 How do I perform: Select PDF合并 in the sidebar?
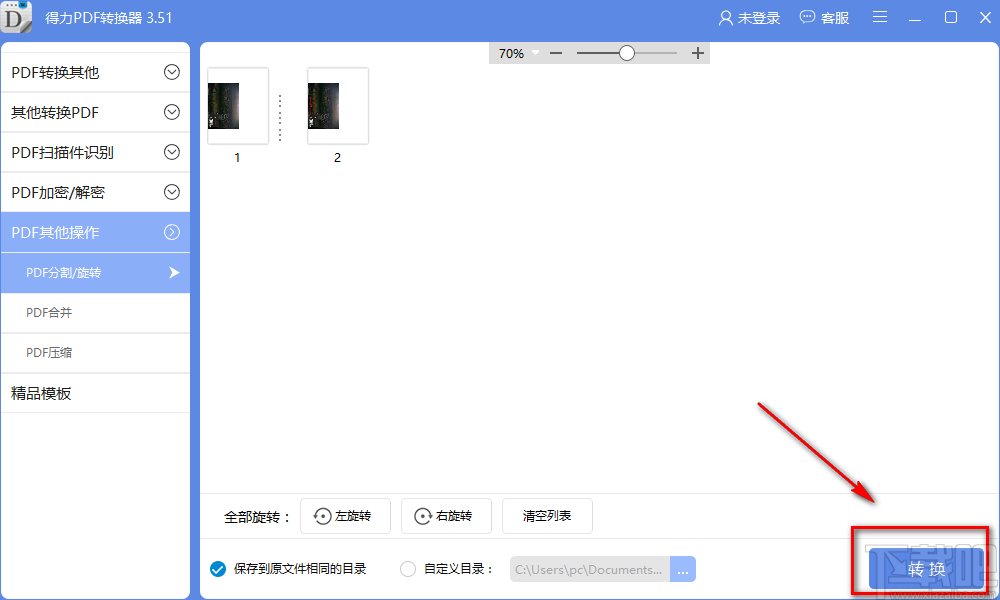[96, 313]
